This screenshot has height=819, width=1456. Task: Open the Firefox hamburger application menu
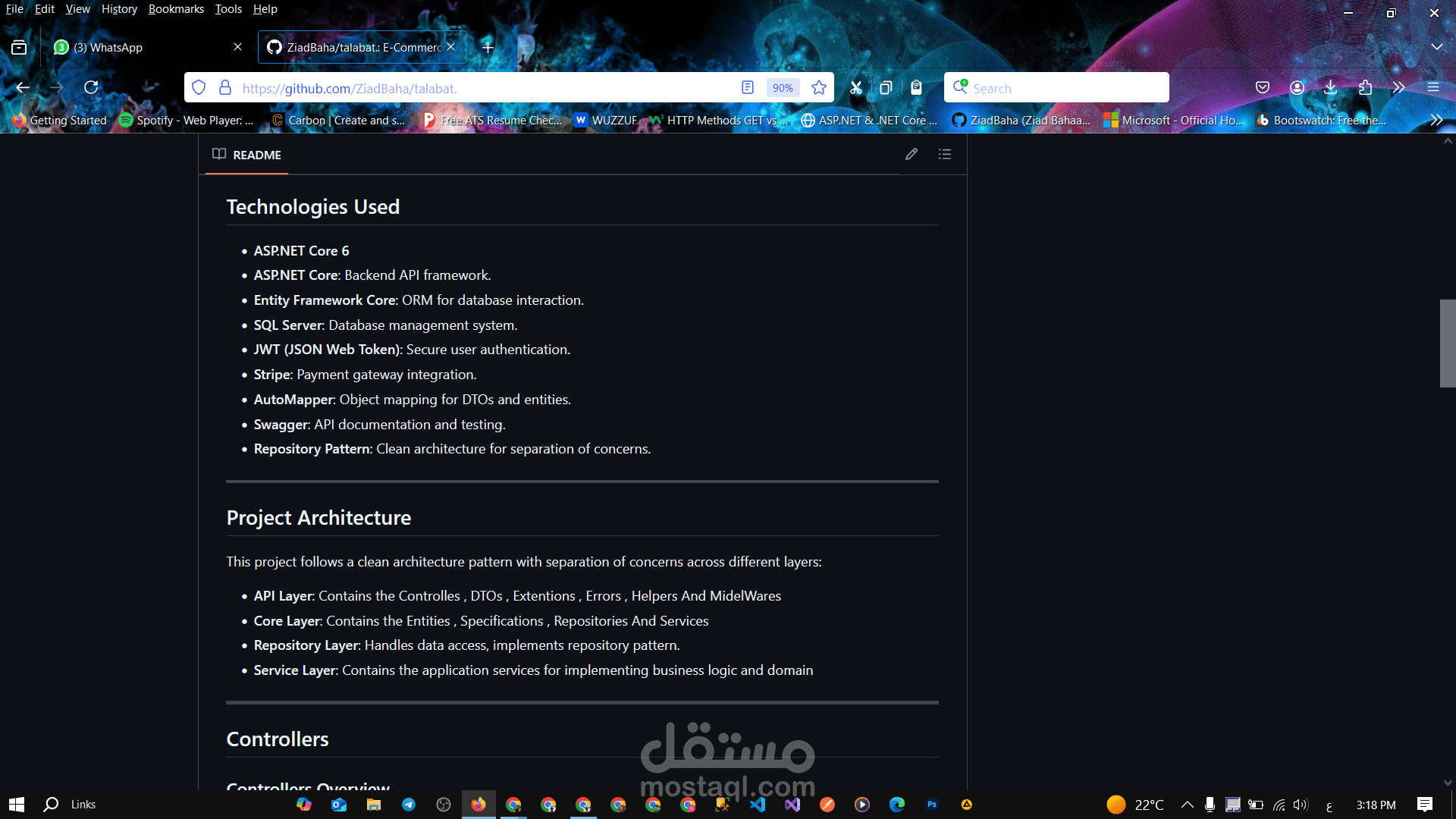pos(1432,88)
